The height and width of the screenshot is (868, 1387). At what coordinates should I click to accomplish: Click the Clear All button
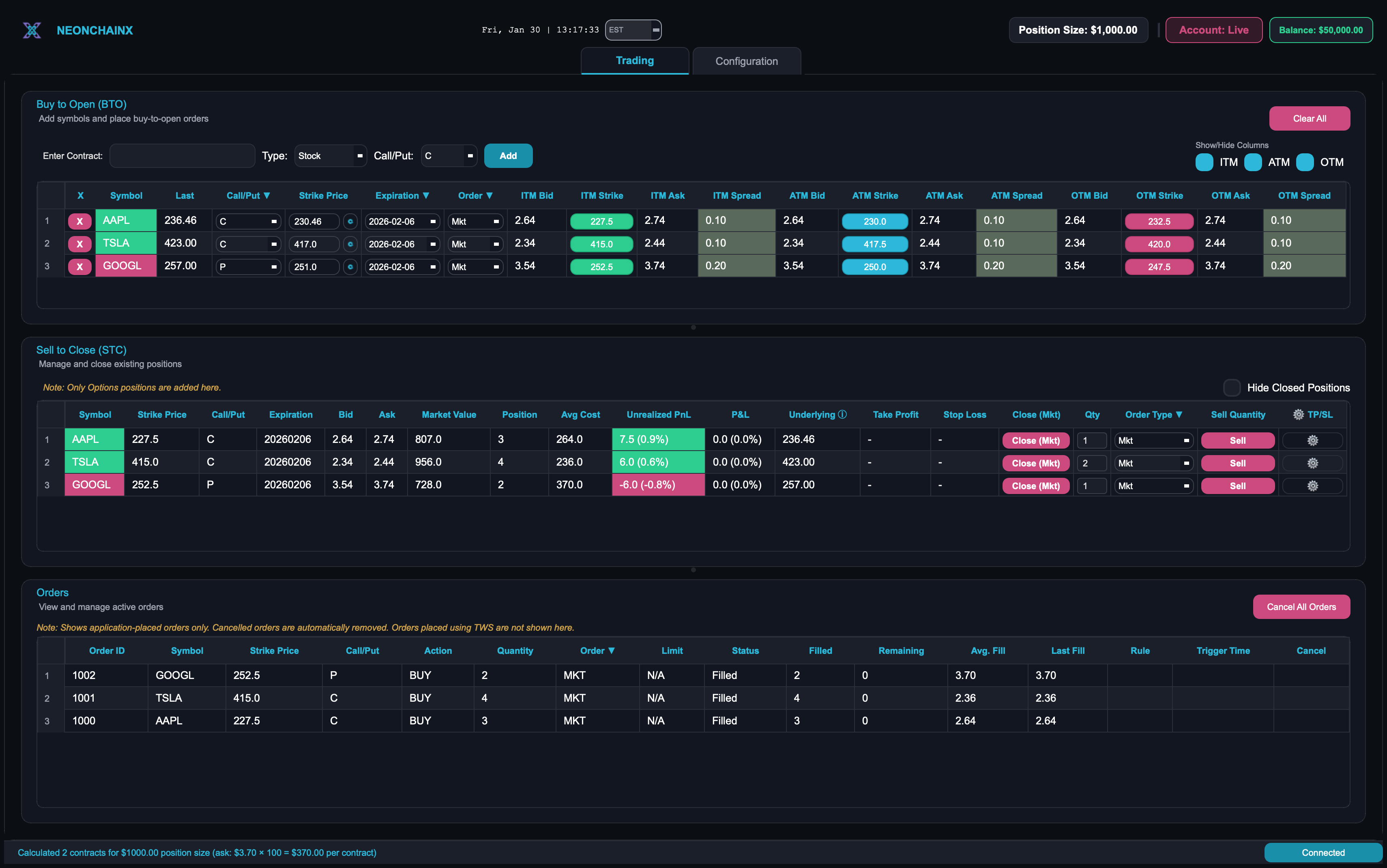point(1309,118)
